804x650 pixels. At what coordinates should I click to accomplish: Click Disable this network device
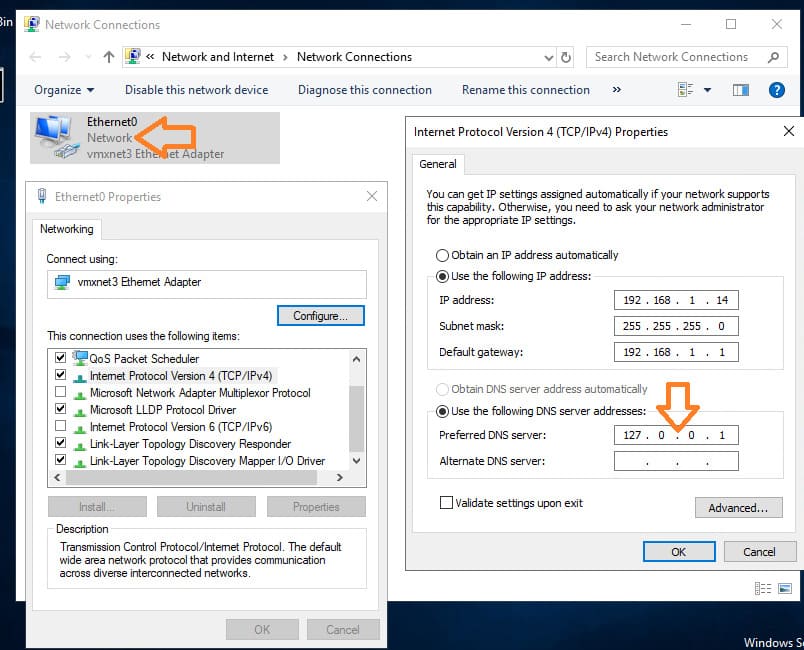coord(196,90)
